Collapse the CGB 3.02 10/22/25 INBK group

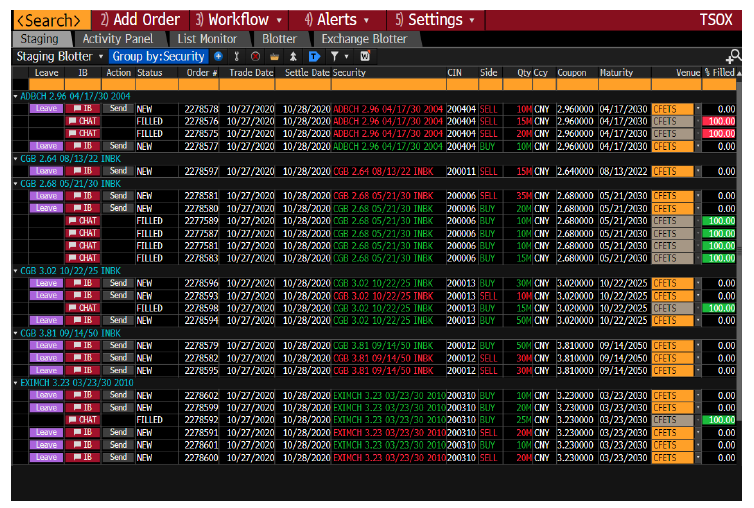[15, 270]
